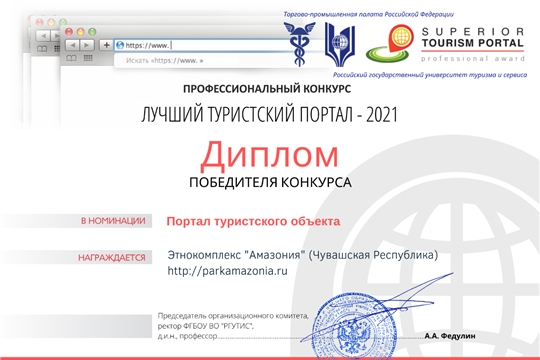Click the blue round official stamp
540x360 pixels.
coord(355,327)
